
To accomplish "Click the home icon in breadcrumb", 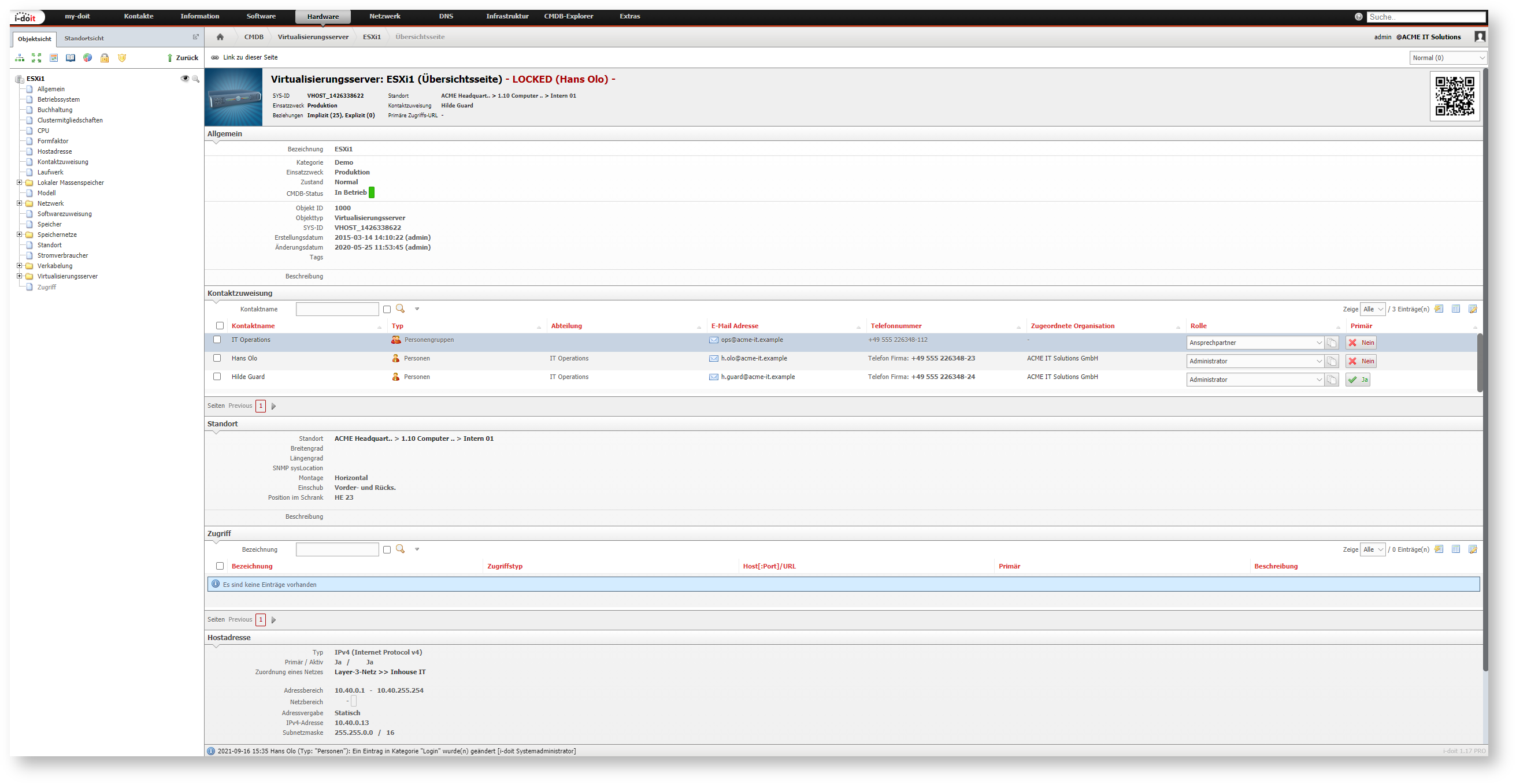I will click(220, 37).
